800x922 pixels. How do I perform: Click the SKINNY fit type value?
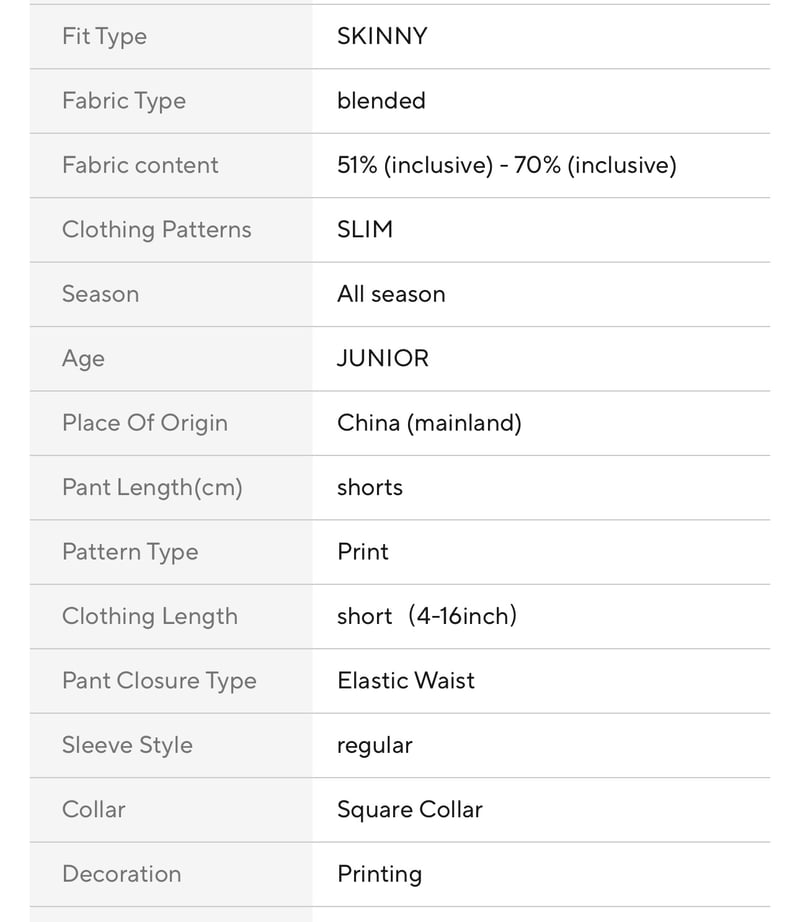382,36
